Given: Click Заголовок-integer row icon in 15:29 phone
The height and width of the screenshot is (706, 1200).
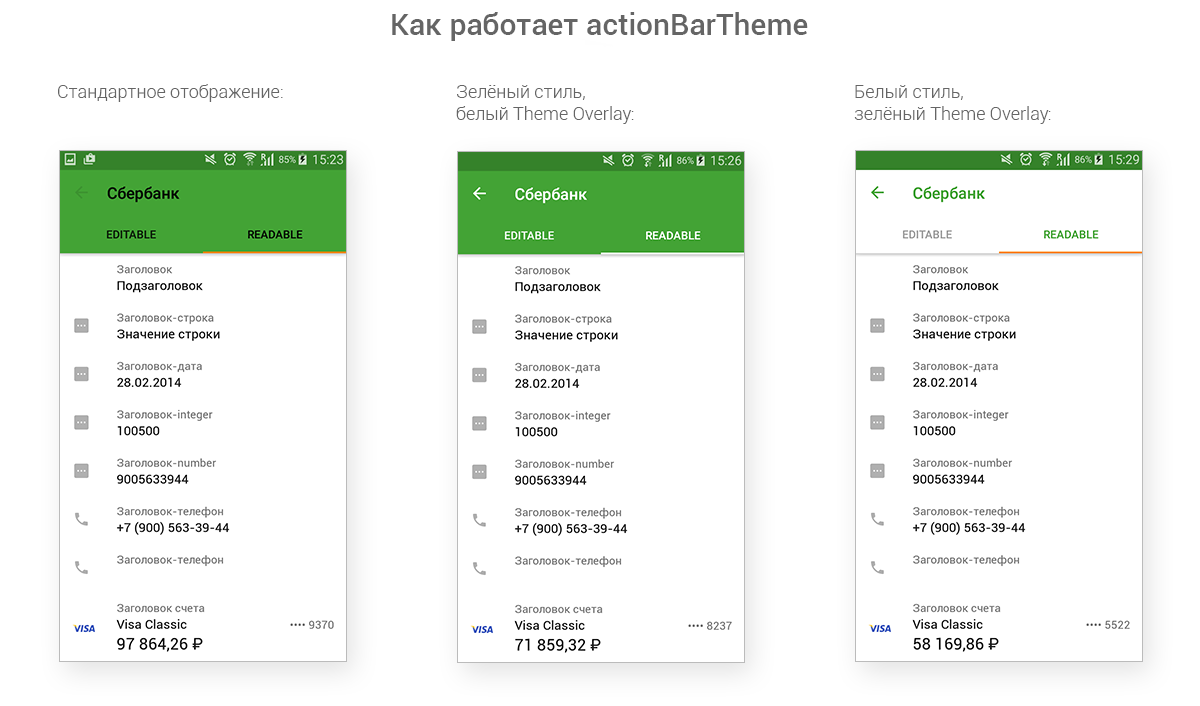Looking at the screenshot, I should coord(878,422).
